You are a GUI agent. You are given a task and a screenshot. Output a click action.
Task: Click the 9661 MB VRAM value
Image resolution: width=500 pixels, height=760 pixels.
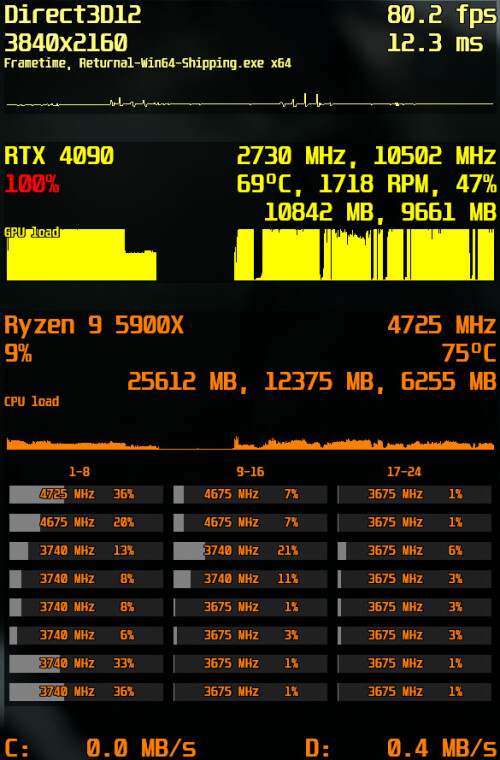[449, 212]
